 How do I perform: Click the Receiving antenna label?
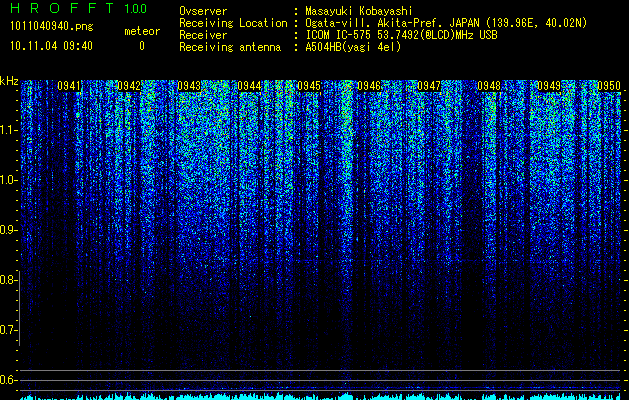[x=230, y=47]
